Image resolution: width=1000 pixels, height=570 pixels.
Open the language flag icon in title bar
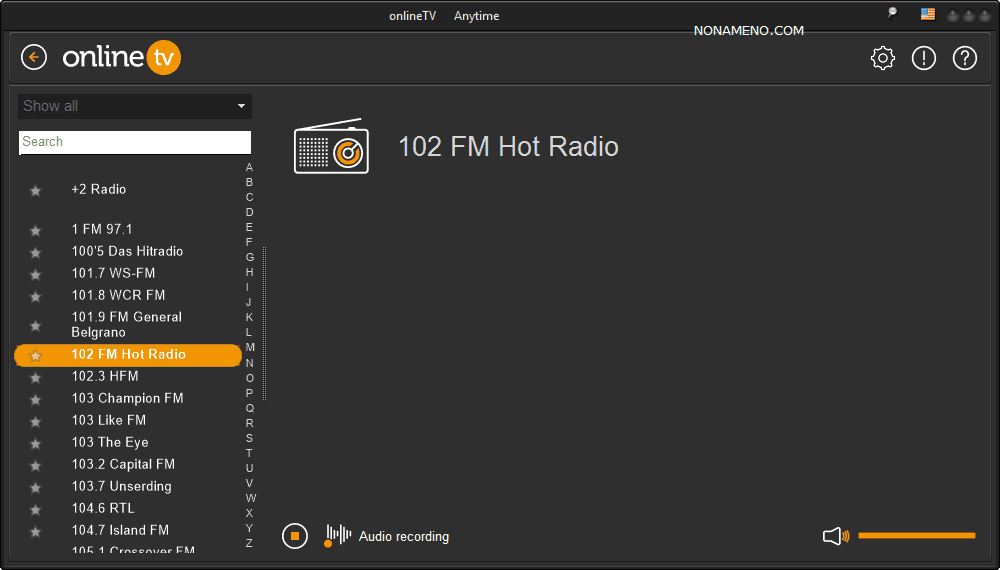tap(928, 15)
